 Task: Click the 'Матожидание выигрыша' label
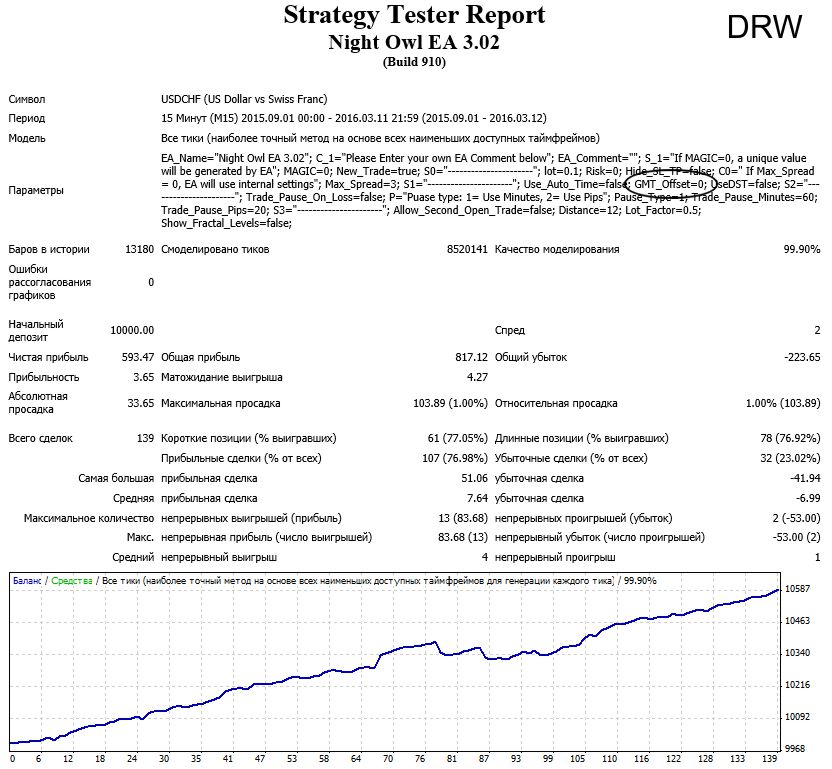point(222,378)
